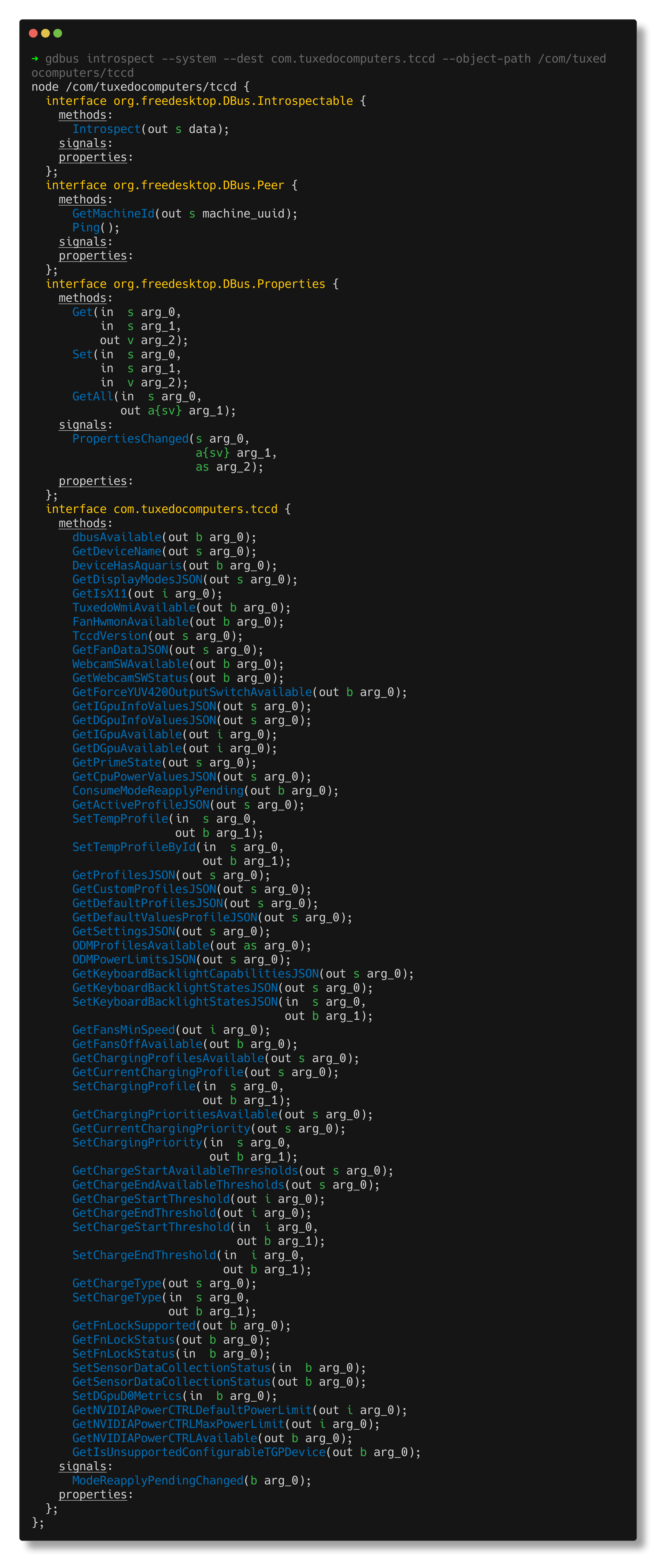Click the "GetMachineId" method

click(x=113, y=214)
